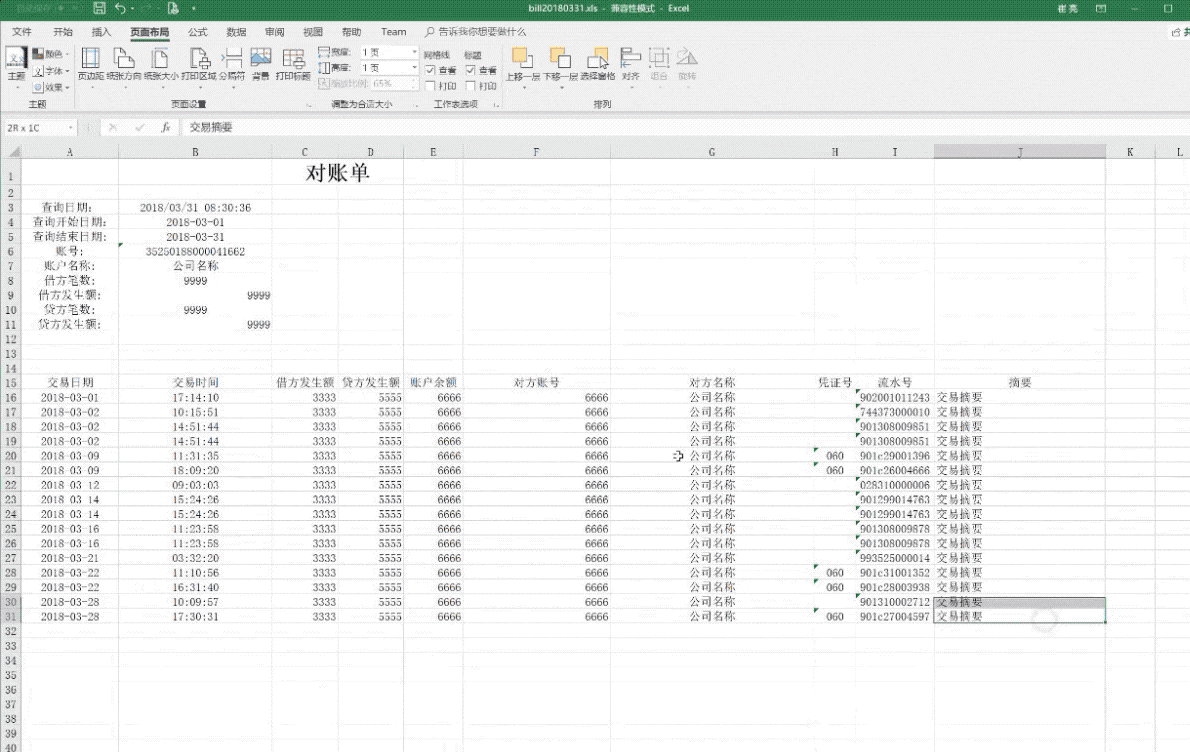This screenshot has width=1190, height=752.
Task: Switch to the Formulas (公式) tab
Action: point(198,32)
